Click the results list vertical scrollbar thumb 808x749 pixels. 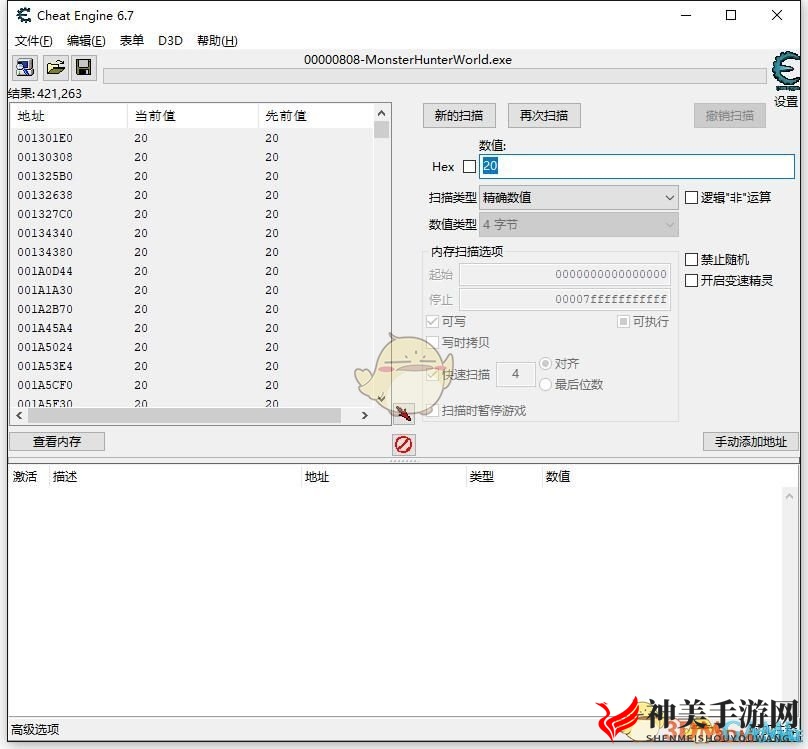[x=381, y=130]
